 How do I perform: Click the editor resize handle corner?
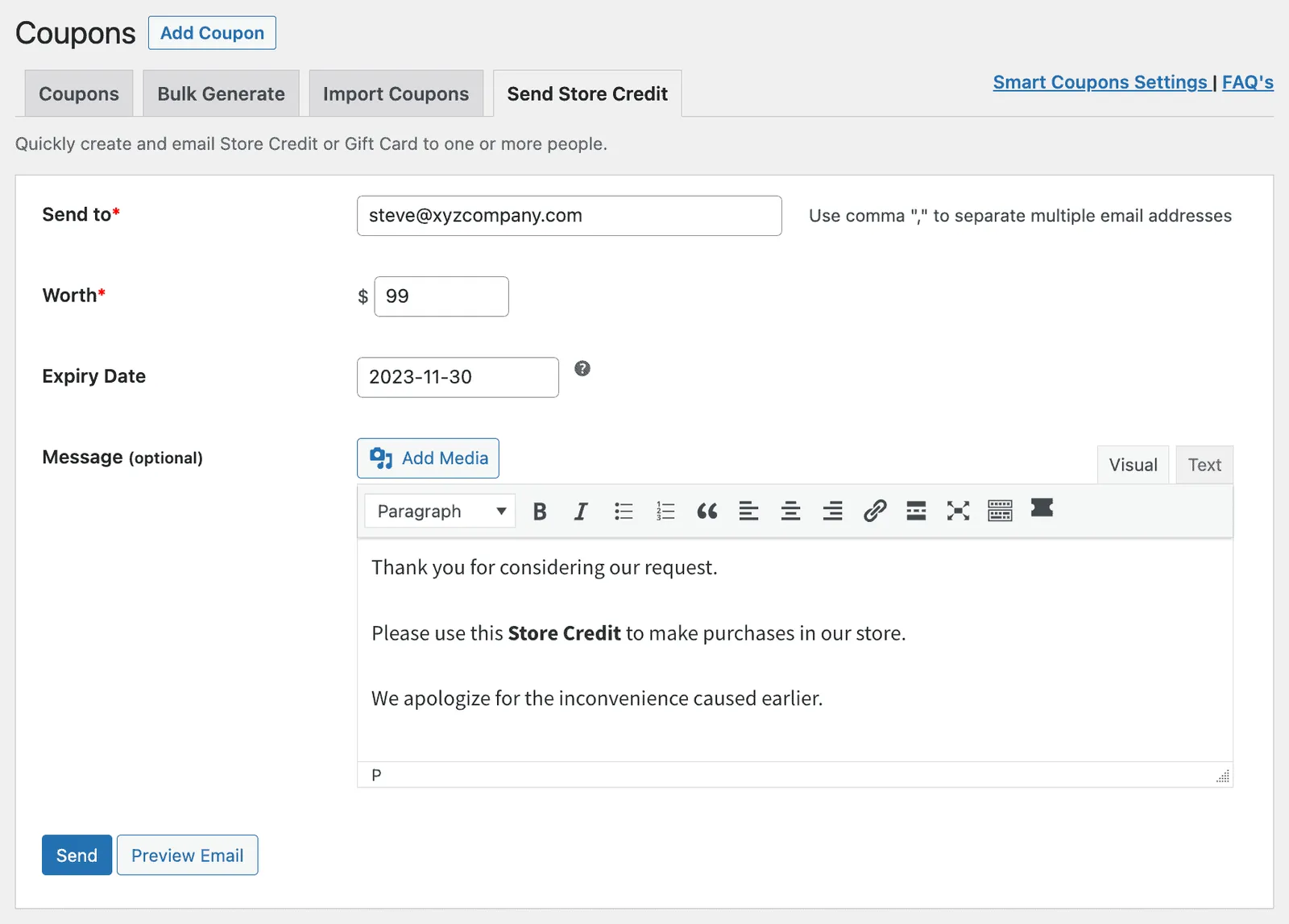pos(1223,776)
